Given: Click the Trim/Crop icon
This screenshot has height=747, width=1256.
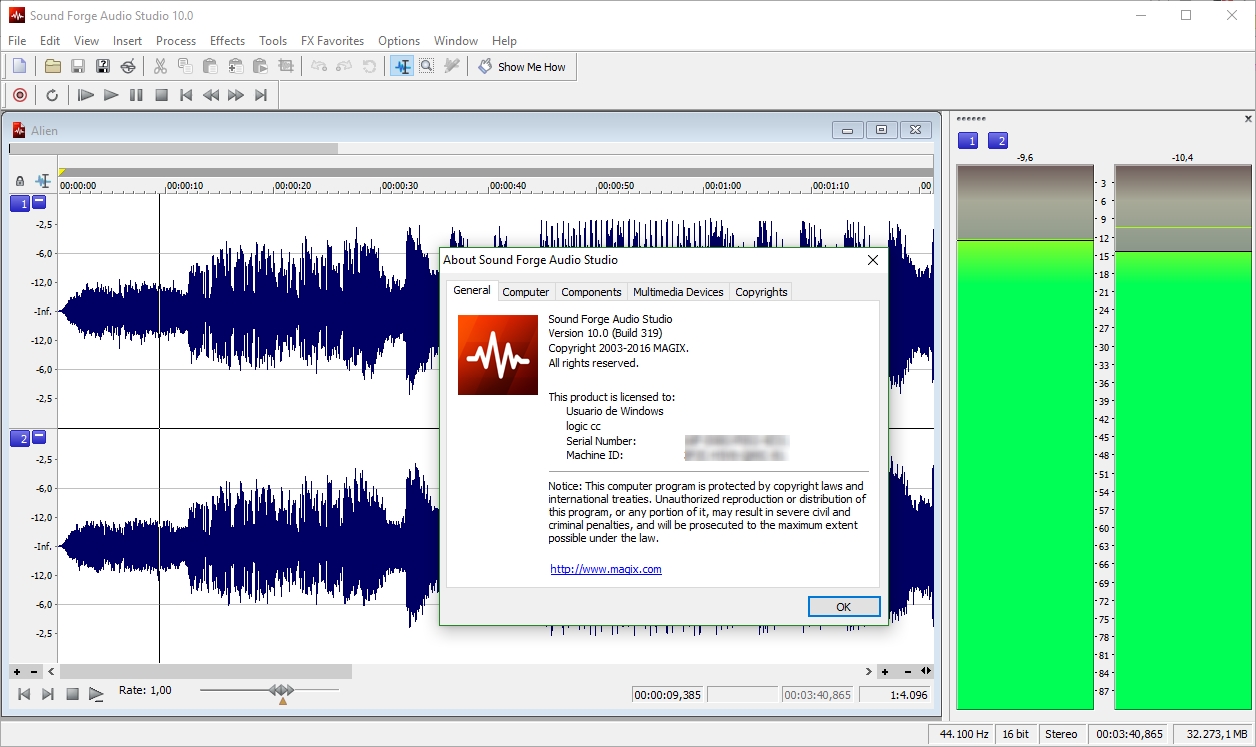Looking at the screenshot, I should (286, 67).
